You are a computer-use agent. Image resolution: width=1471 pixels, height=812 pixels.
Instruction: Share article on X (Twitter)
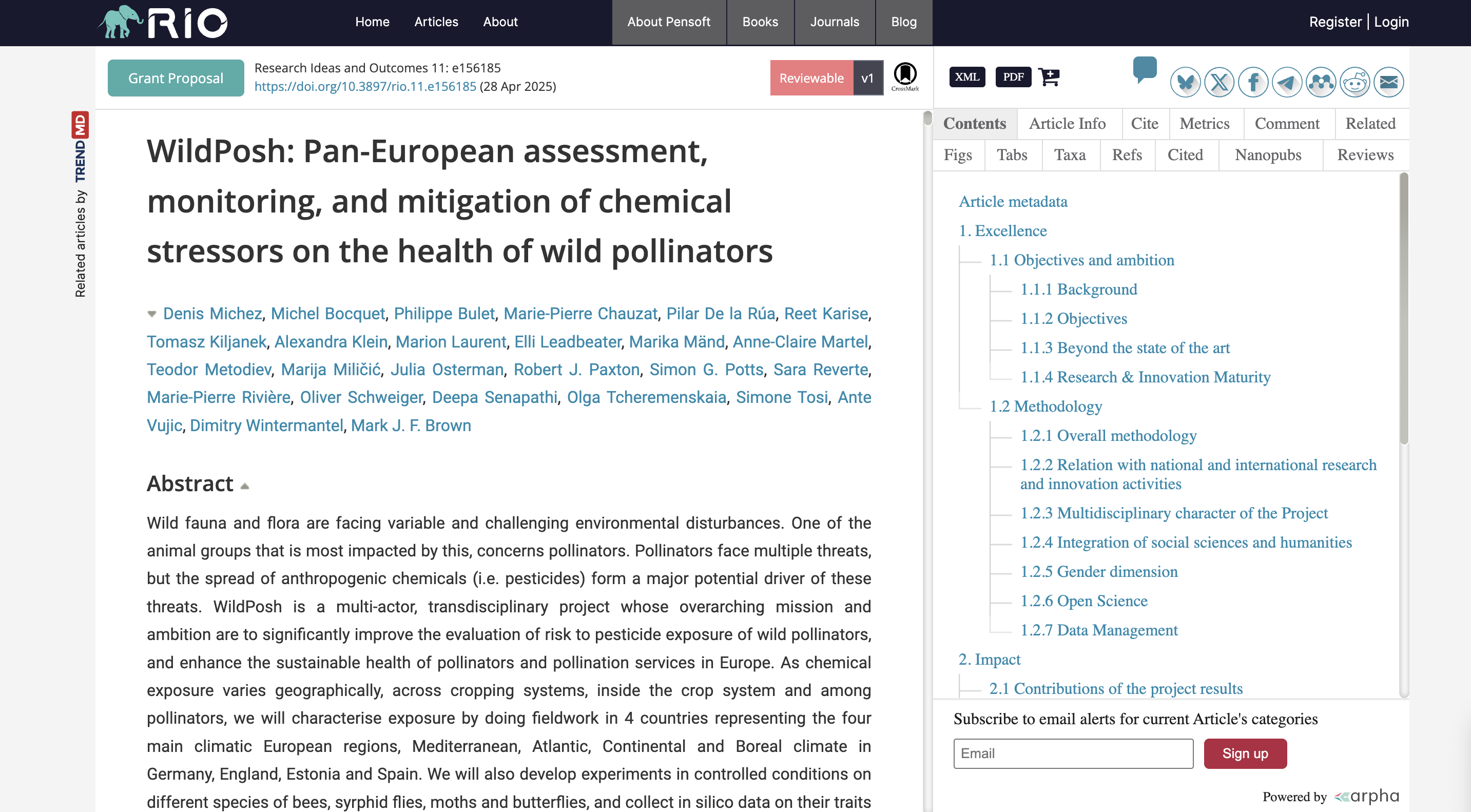point(1219,83)
